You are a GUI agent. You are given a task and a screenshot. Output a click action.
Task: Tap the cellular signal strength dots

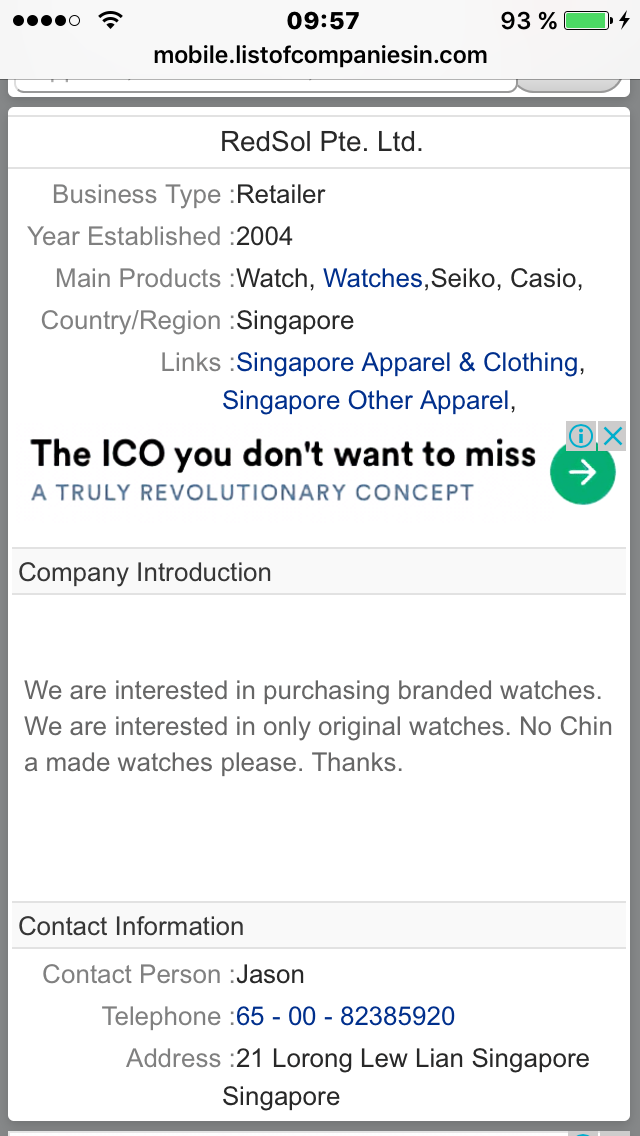tap(46, 20)
